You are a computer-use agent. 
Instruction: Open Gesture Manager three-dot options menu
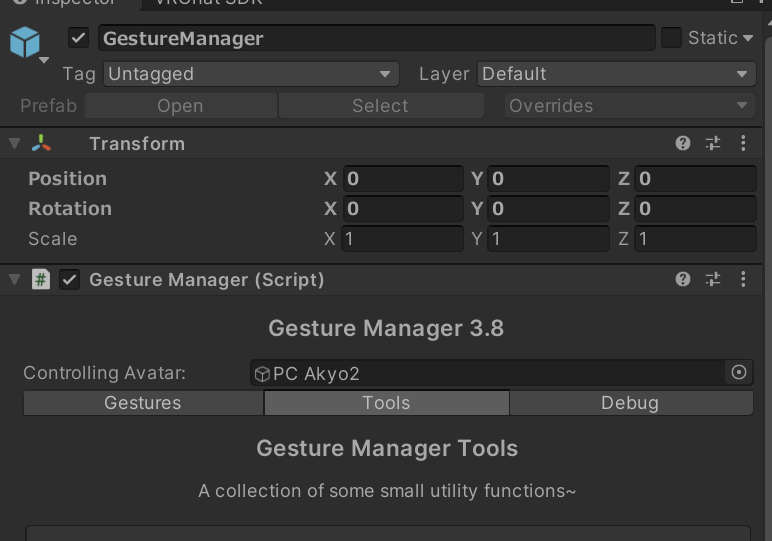(x=743, y=279)
